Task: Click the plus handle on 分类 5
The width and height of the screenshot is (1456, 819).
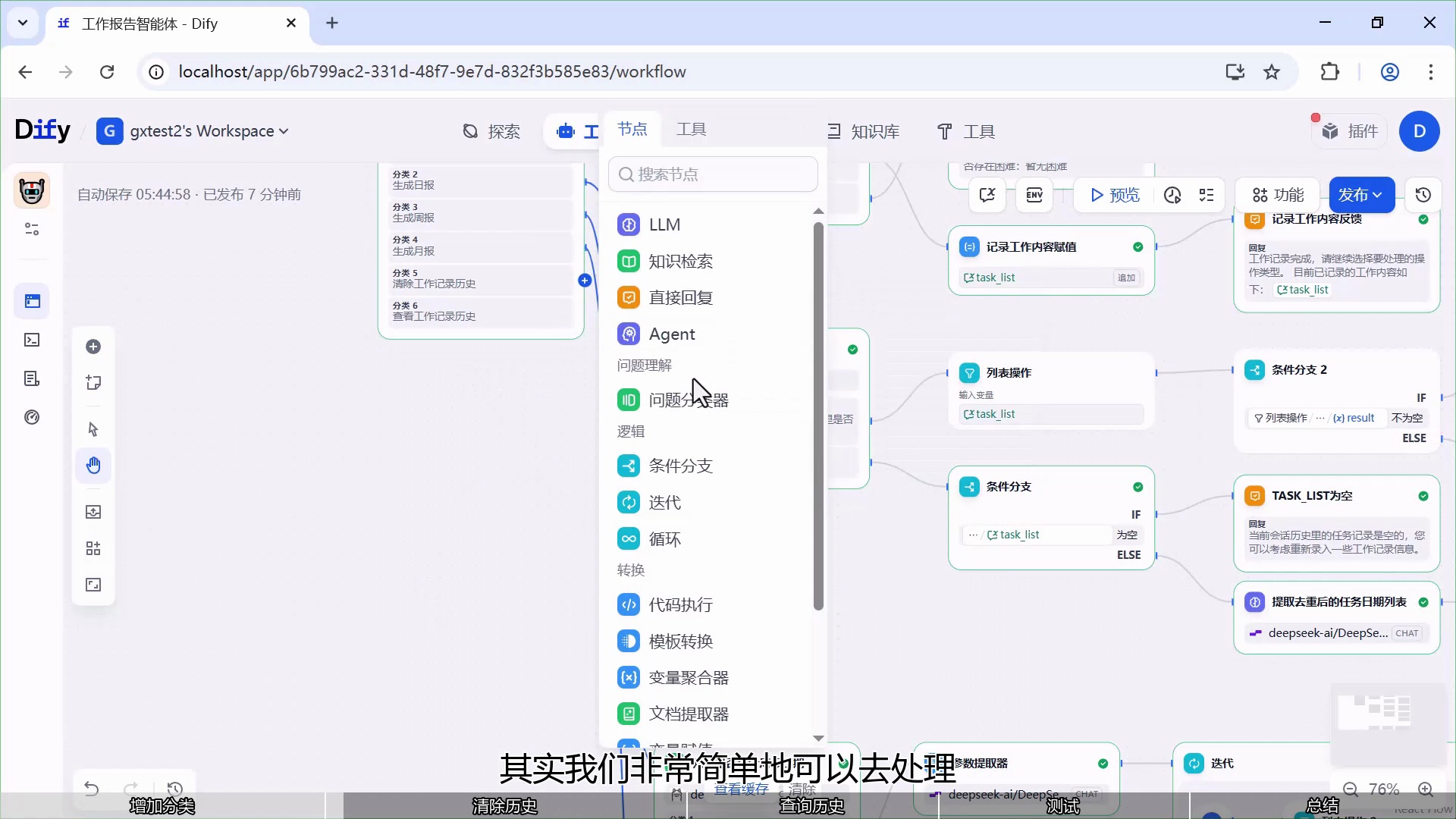Action: click(x=585, y=281)
